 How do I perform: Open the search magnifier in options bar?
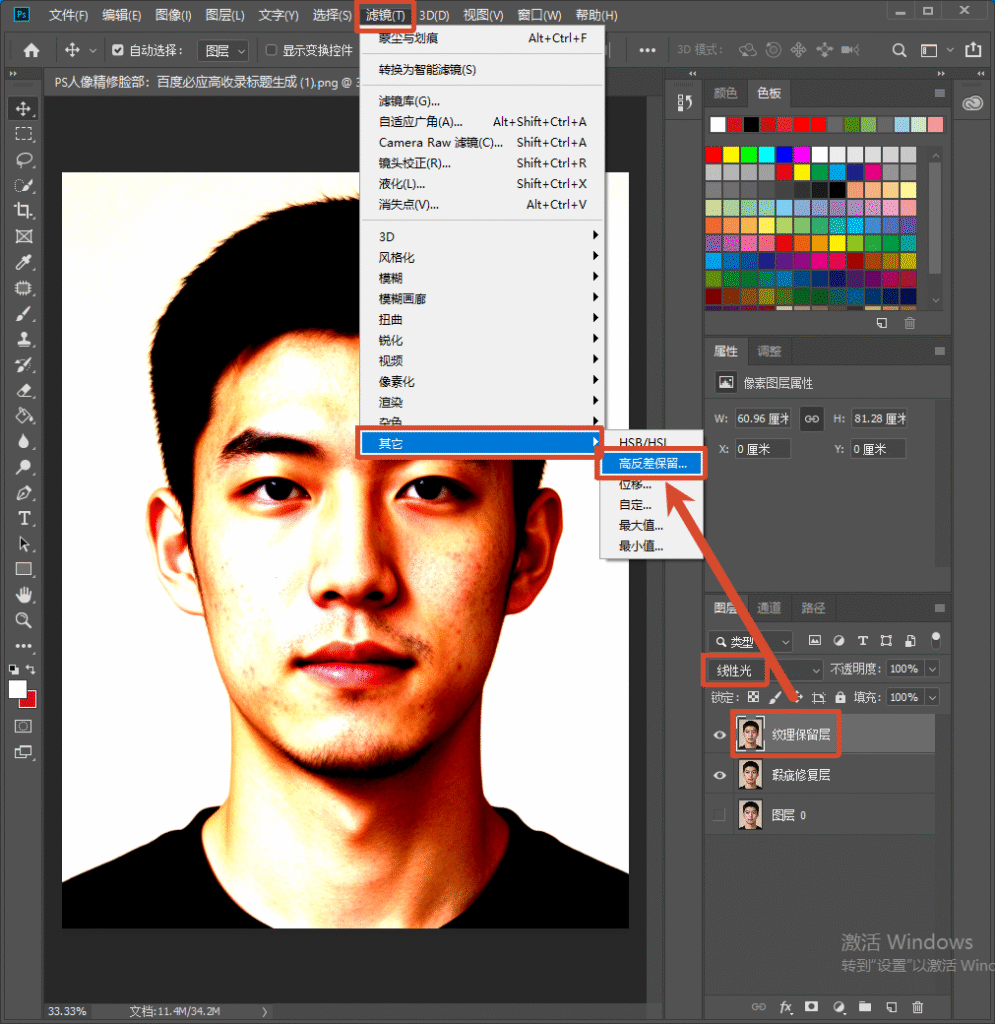pos(899,50)
